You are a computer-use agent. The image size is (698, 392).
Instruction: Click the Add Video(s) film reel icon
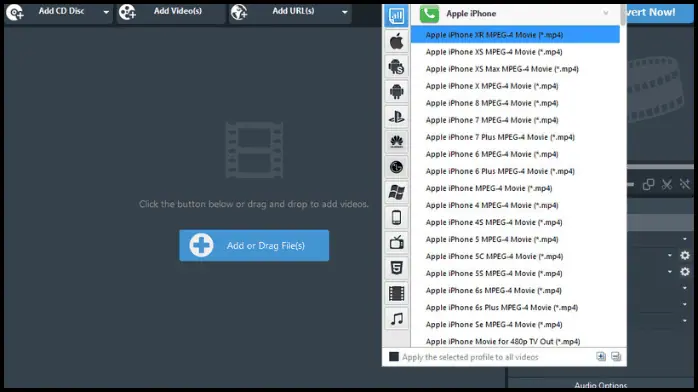click(127, 12)
